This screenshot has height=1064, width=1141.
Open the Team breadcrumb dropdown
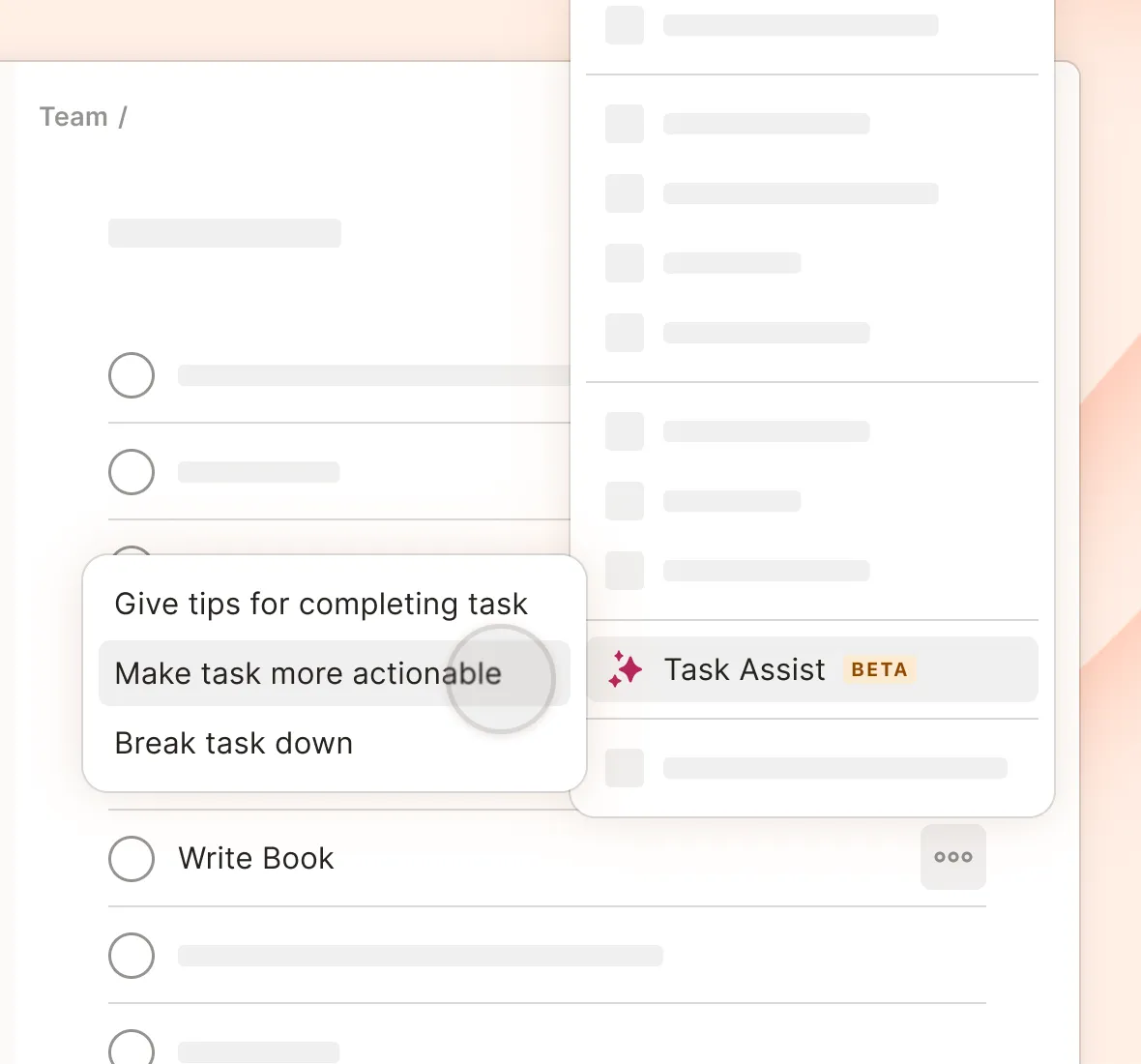[x=74, y=116]
